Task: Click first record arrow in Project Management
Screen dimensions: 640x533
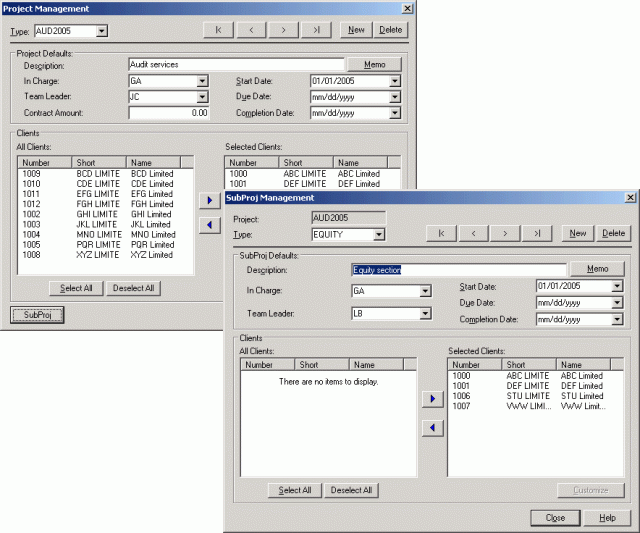Action: pyautogui.click(x=219, y=30)
